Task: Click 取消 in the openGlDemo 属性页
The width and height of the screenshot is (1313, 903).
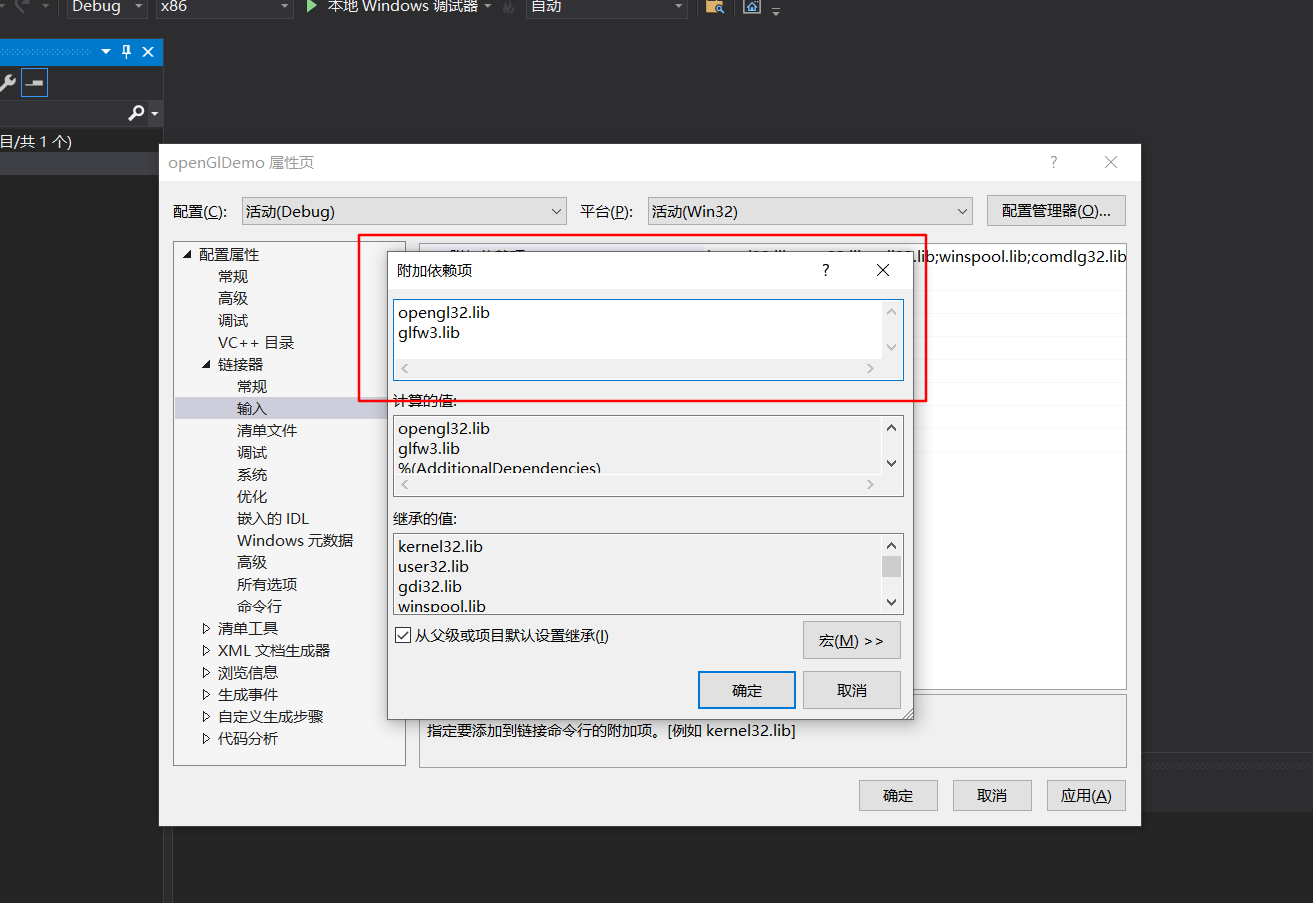Action: pos(992,796)
